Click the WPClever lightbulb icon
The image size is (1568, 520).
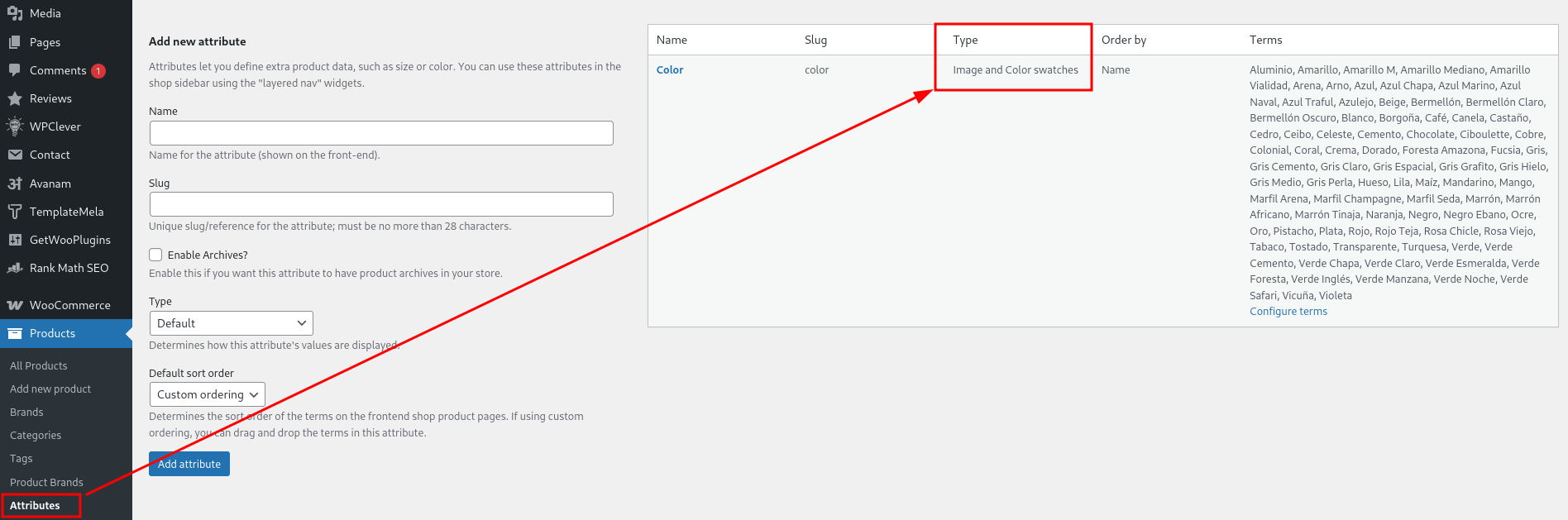15,126
